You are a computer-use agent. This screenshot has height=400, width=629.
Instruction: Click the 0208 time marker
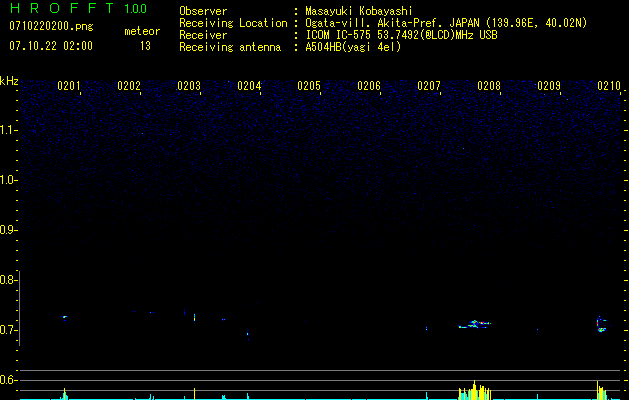coord(489,86)
